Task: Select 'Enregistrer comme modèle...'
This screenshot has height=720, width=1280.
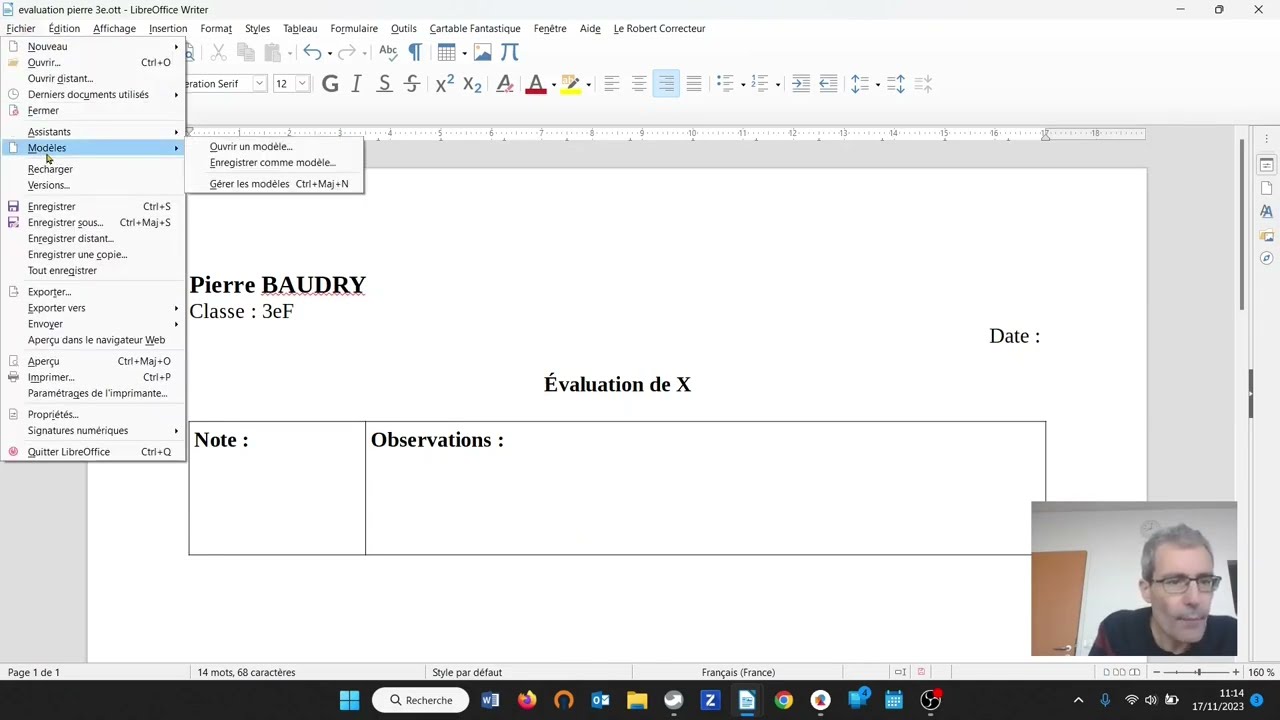Action: pos(274,163)
